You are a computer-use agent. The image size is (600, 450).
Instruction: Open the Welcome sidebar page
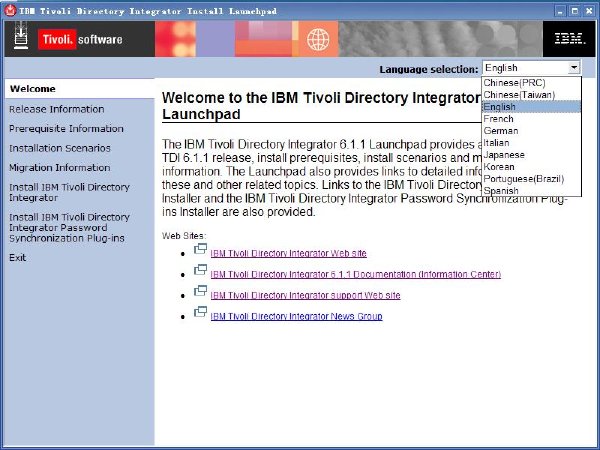coord(80,89)
